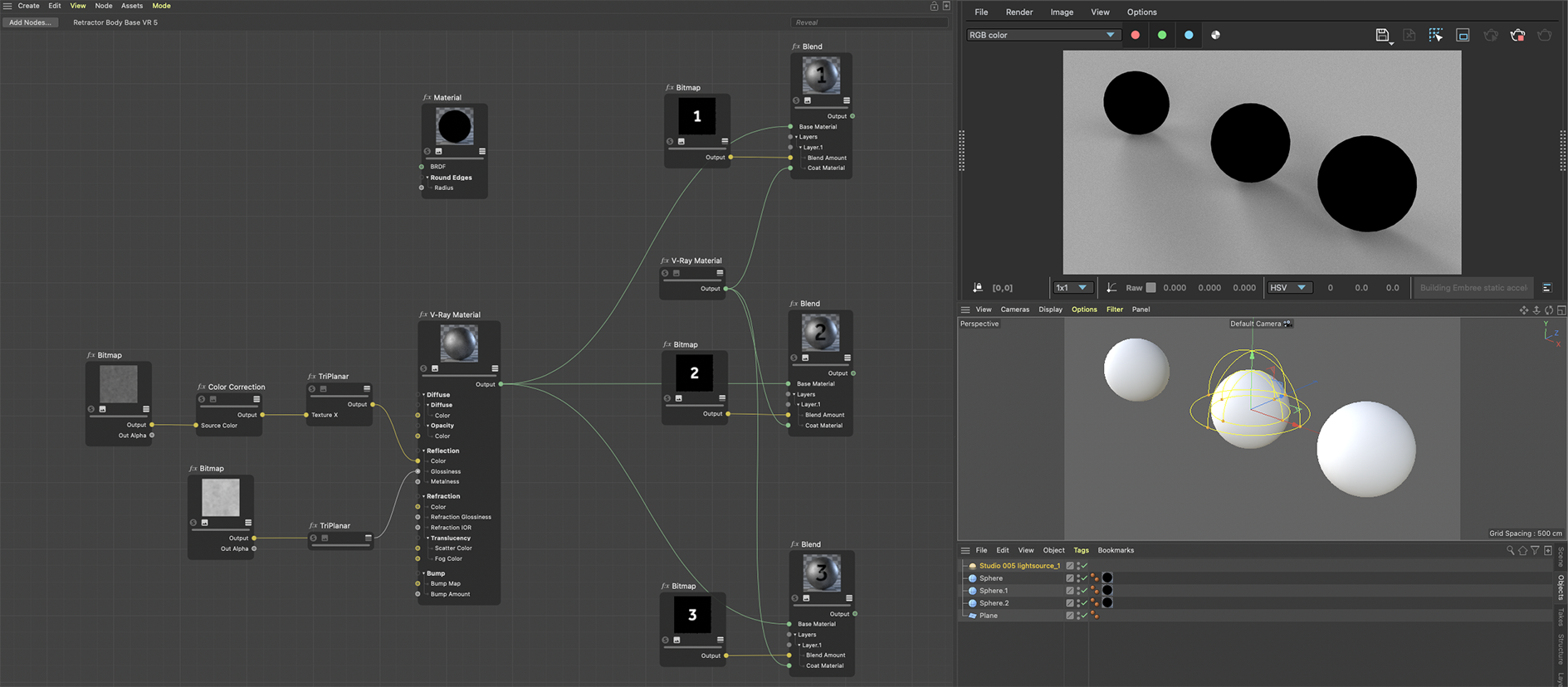1568x687 pixels.
Task: Click the orange tag icon on Plane row
Action: 1095,616
